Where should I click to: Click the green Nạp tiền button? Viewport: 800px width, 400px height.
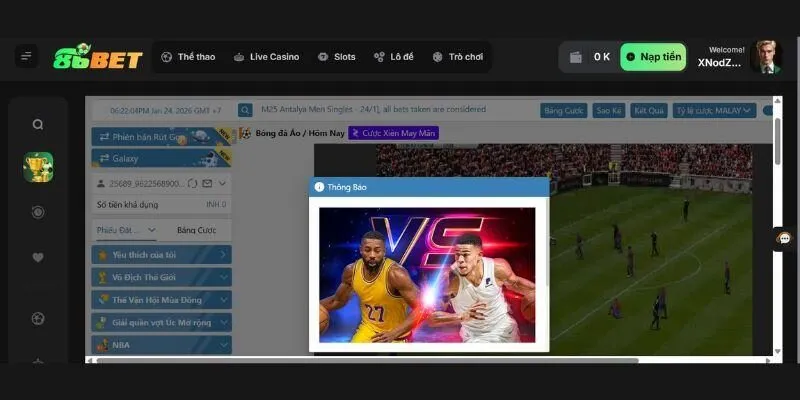click(653, 57)
